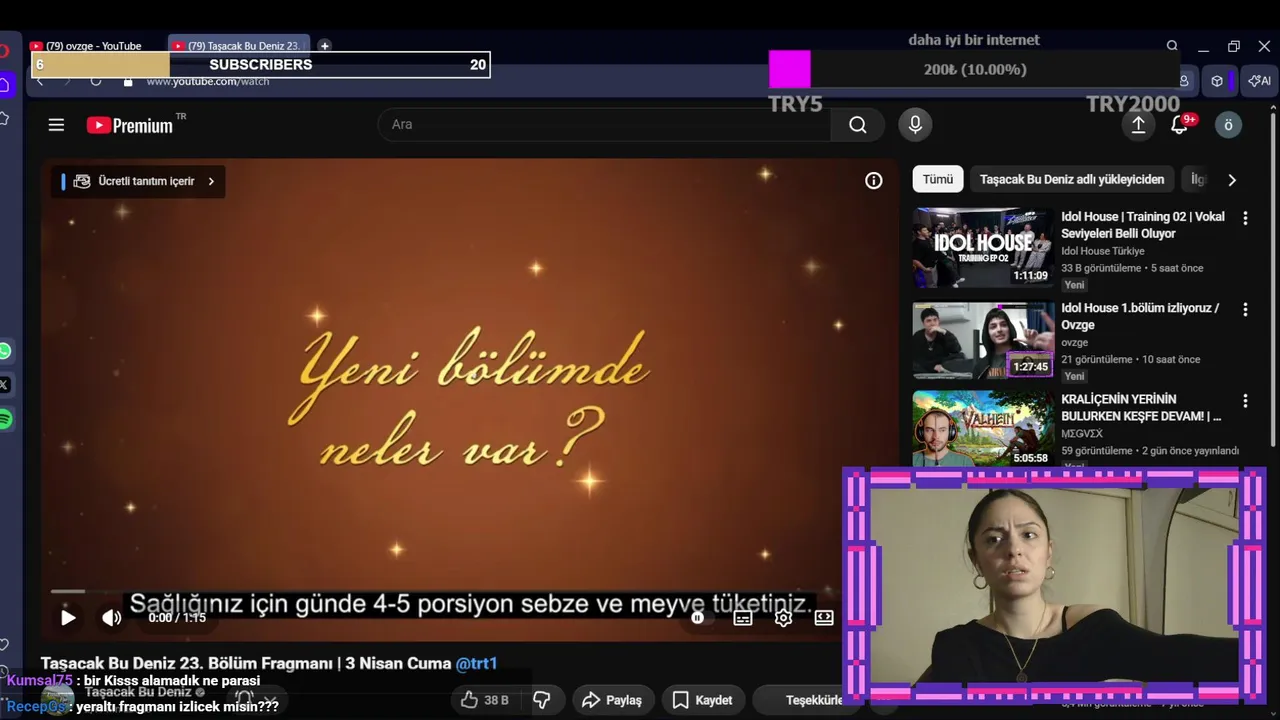Toggle subtitles in the player
The image size is (1280, 720).
(x=743, y=617)
